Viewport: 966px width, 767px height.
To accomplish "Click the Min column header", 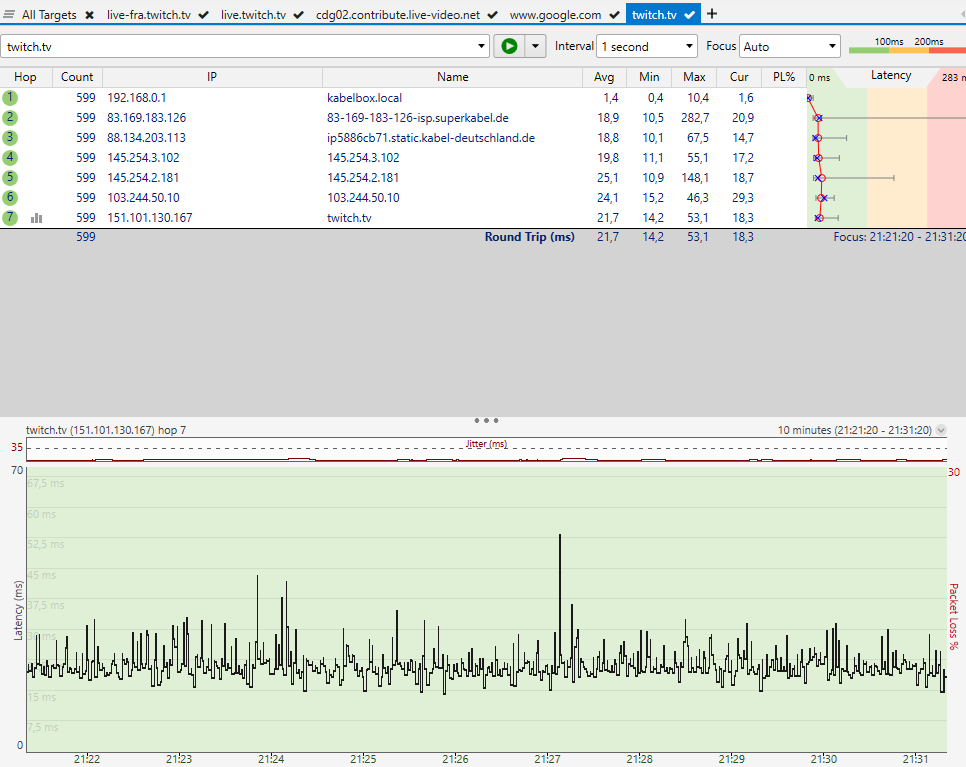I will 649,77.
